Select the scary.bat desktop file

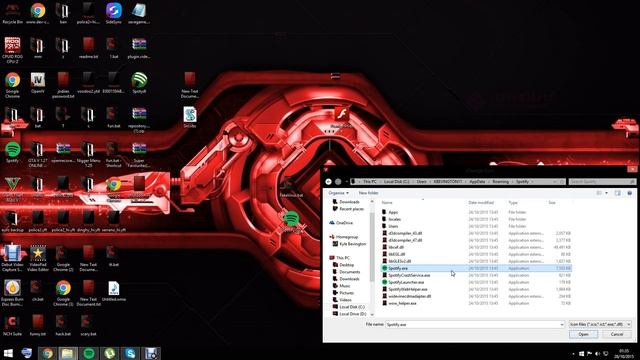(88, 325)
